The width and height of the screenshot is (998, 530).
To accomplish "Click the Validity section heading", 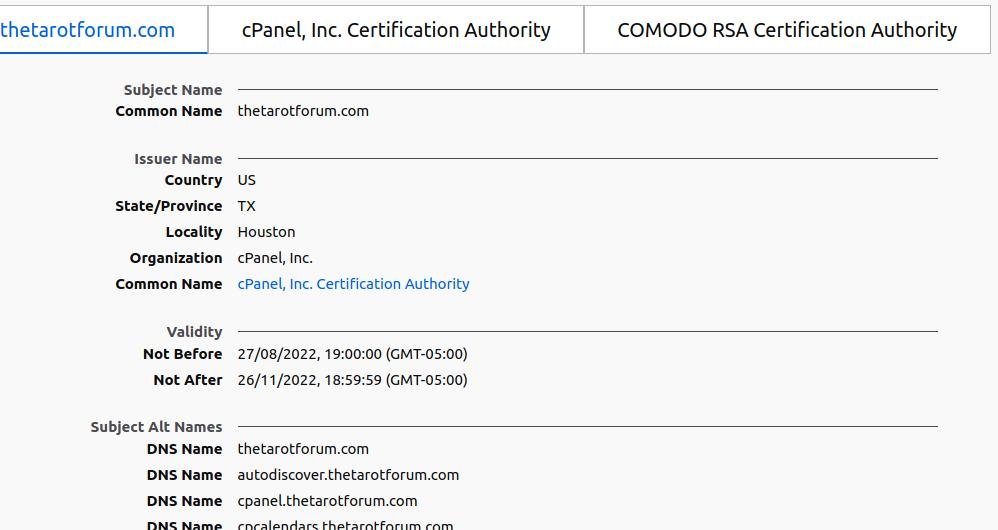I will point(194,332).
